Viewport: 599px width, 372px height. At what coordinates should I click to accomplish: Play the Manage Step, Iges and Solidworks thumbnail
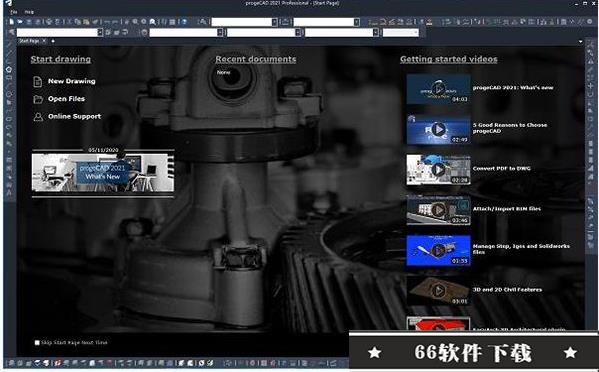438,250
